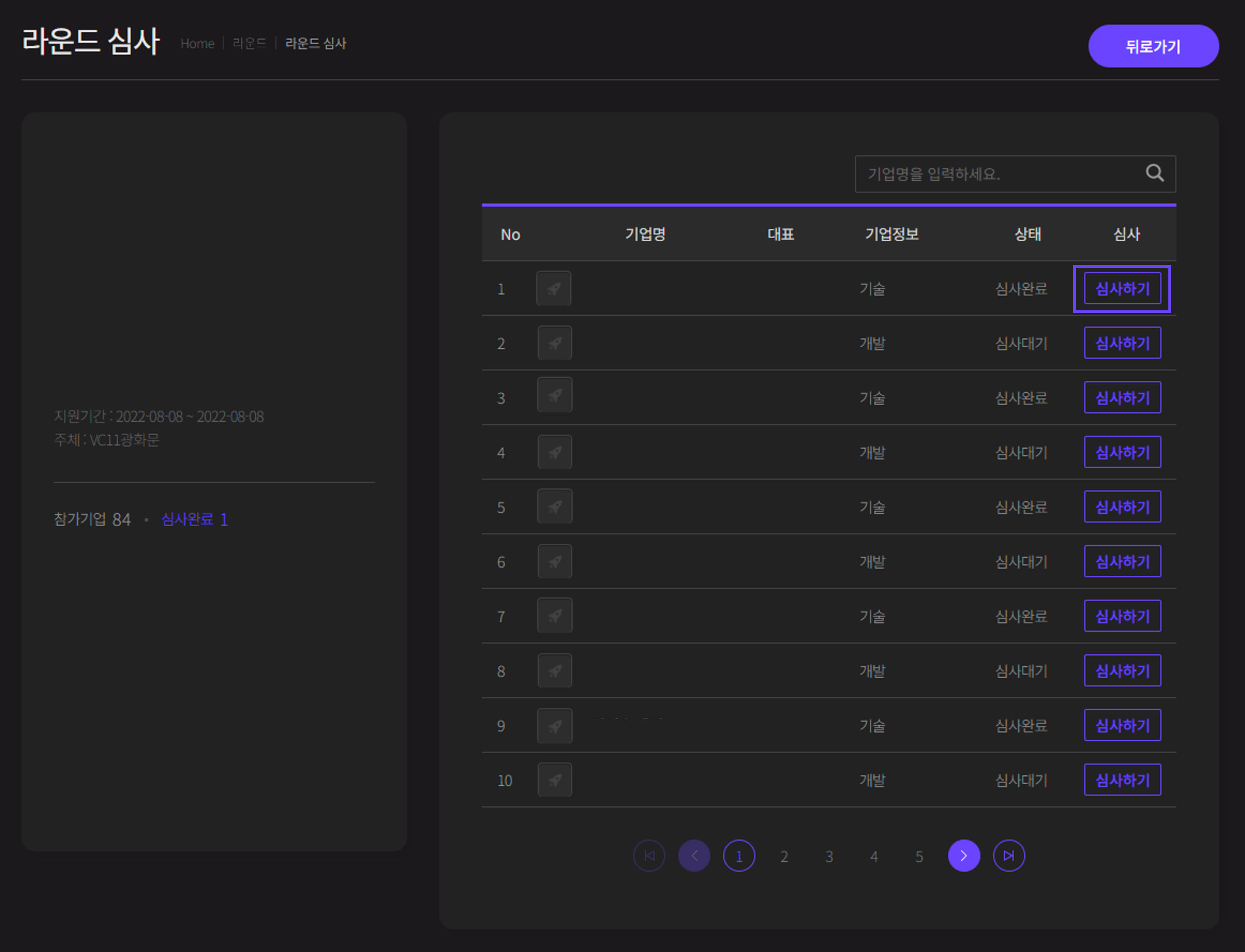Click 심사하기 for company number 2

(1122, 343)
